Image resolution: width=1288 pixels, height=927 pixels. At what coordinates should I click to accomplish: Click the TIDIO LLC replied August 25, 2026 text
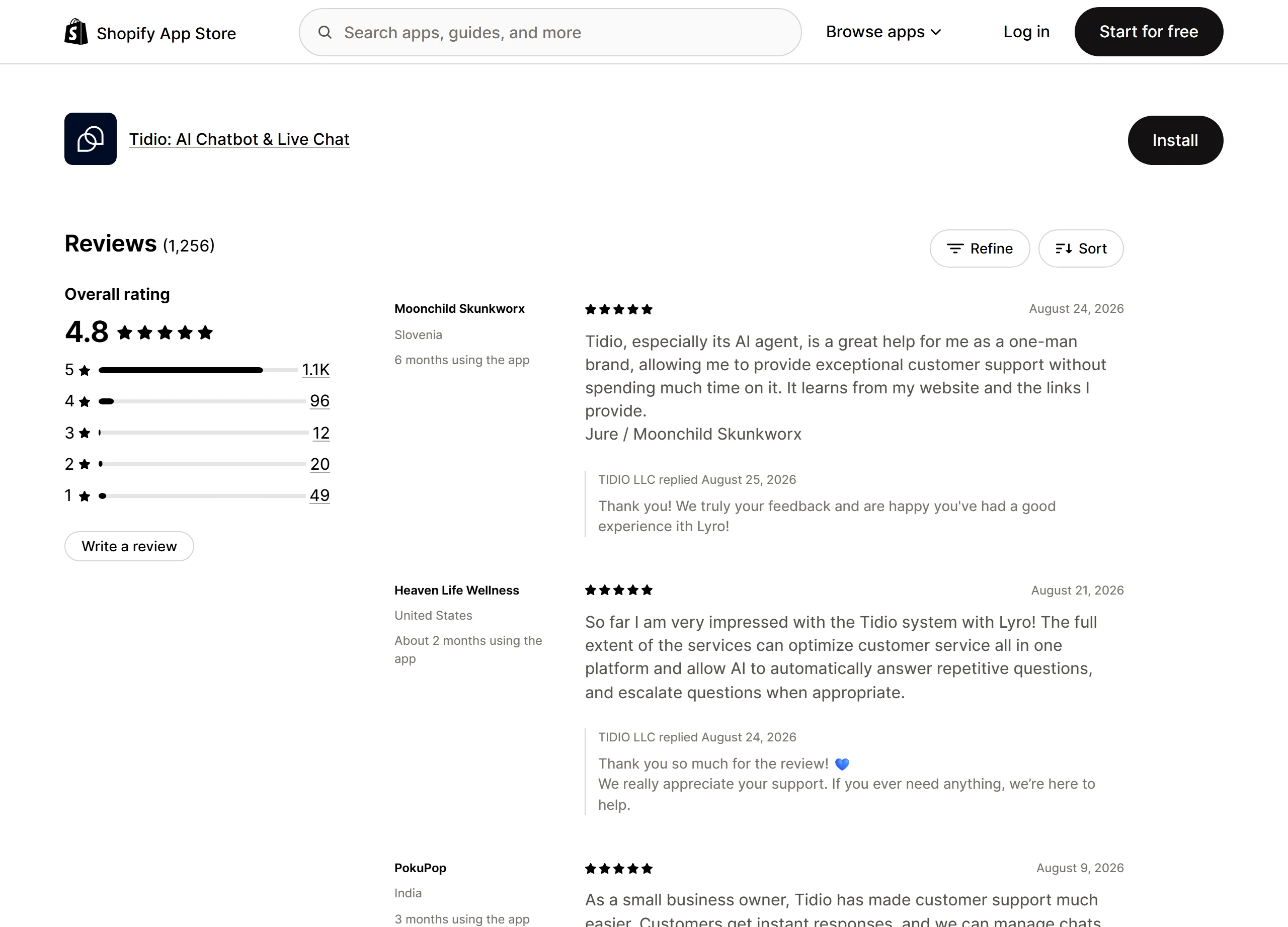[x=697, y=480]
